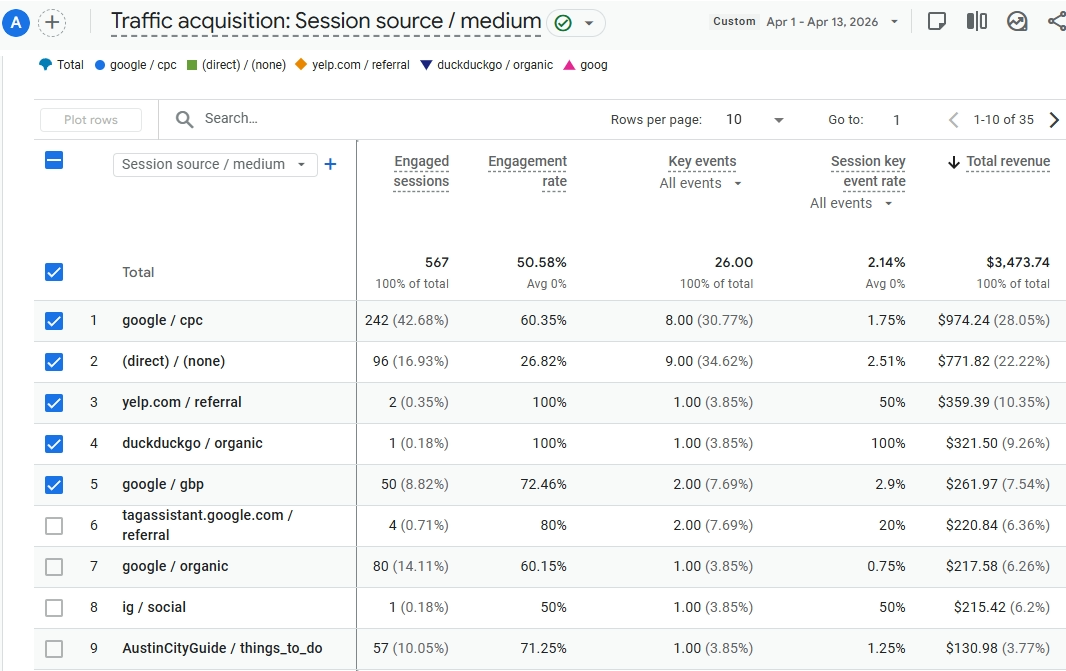Click the search magnifier icon
The image size is (1066, 671).
point(184,119)
